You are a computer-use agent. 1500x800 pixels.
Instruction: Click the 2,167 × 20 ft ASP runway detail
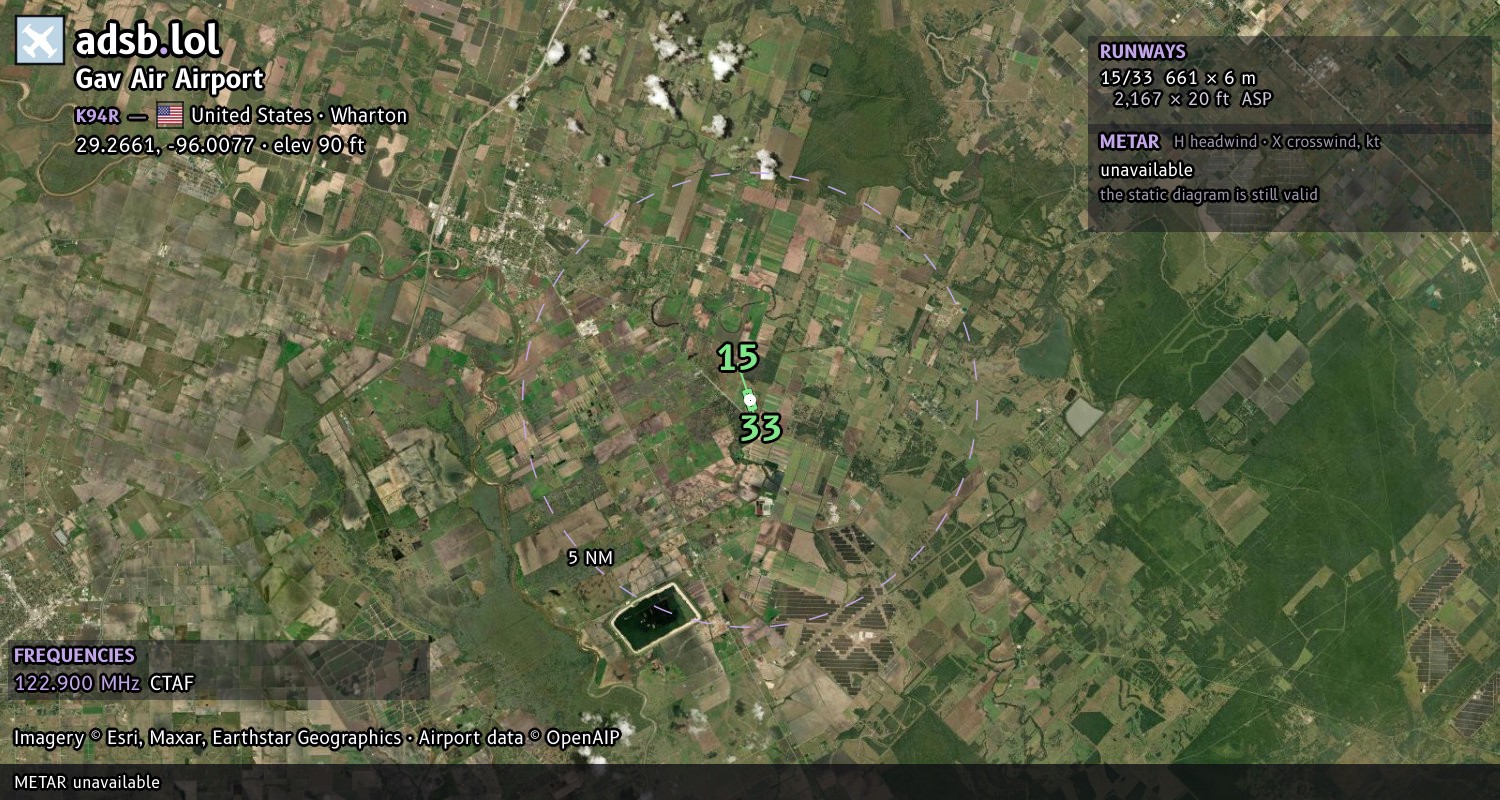click(1194, 98)
